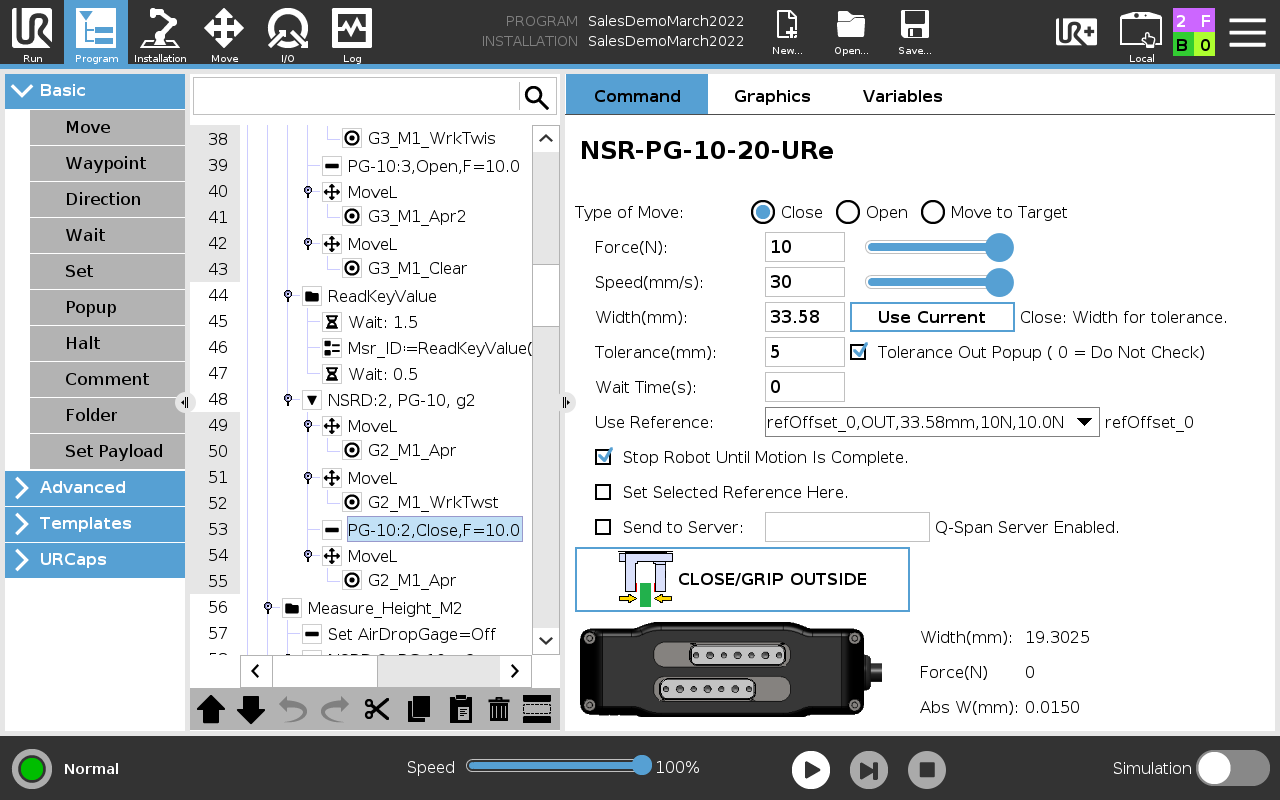Open the Move screen icon
1280x800 pixels.
pyautogui.click(x=224, y=32)
